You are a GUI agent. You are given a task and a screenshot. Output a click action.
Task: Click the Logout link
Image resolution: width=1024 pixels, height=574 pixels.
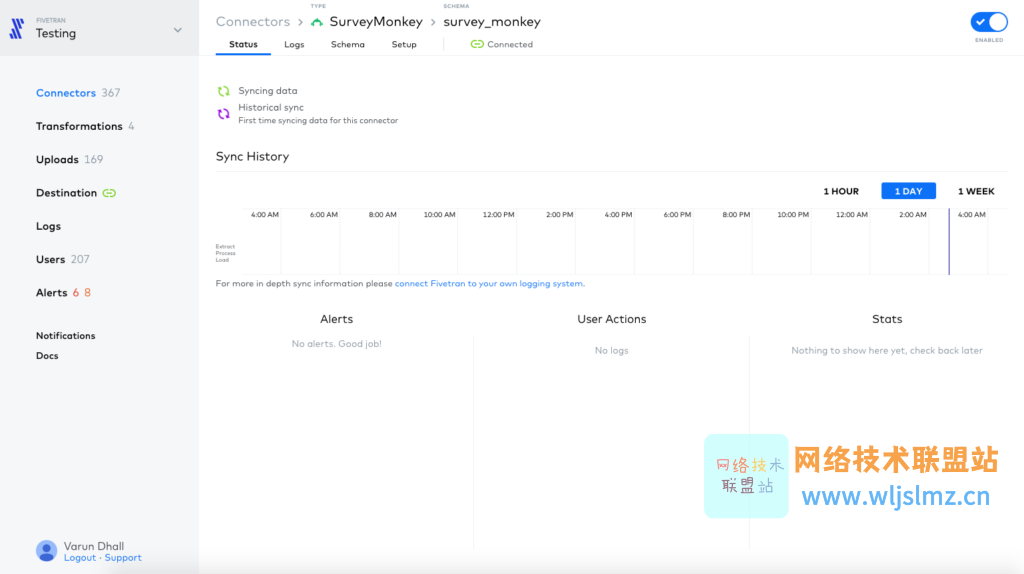80,558
